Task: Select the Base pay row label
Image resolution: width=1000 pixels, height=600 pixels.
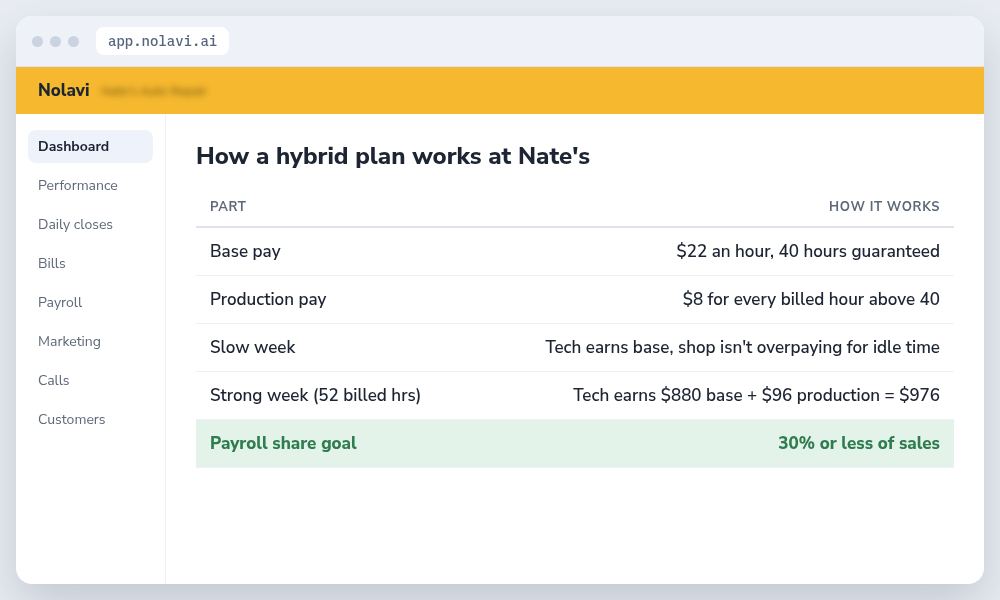Action: point(245,251)
